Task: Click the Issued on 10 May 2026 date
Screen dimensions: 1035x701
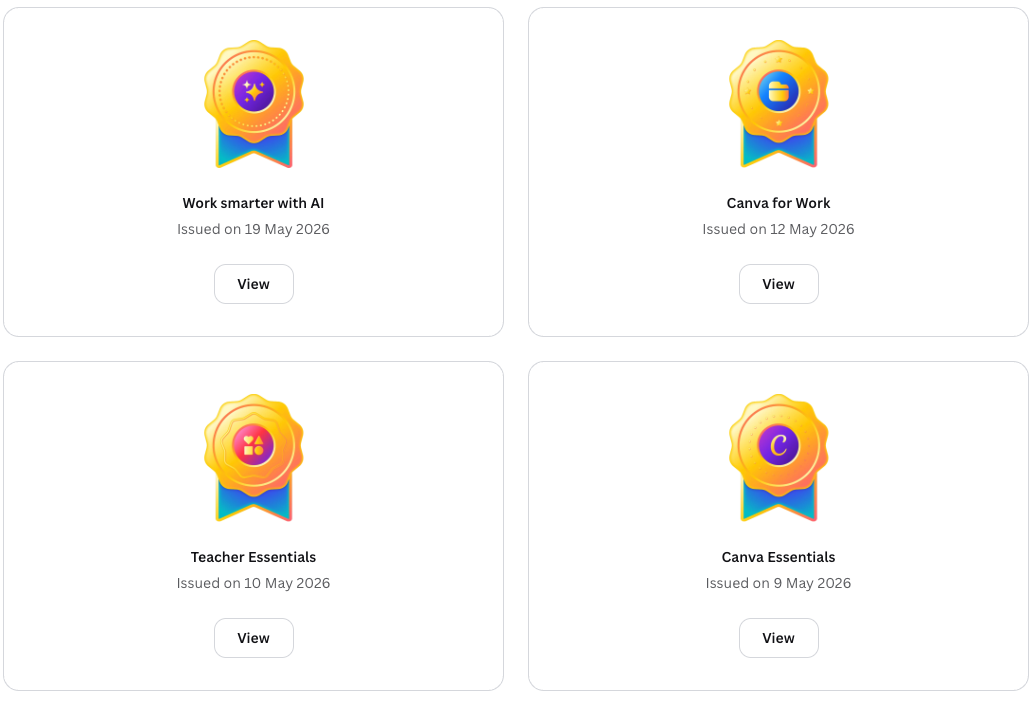Action: point(253,583)
